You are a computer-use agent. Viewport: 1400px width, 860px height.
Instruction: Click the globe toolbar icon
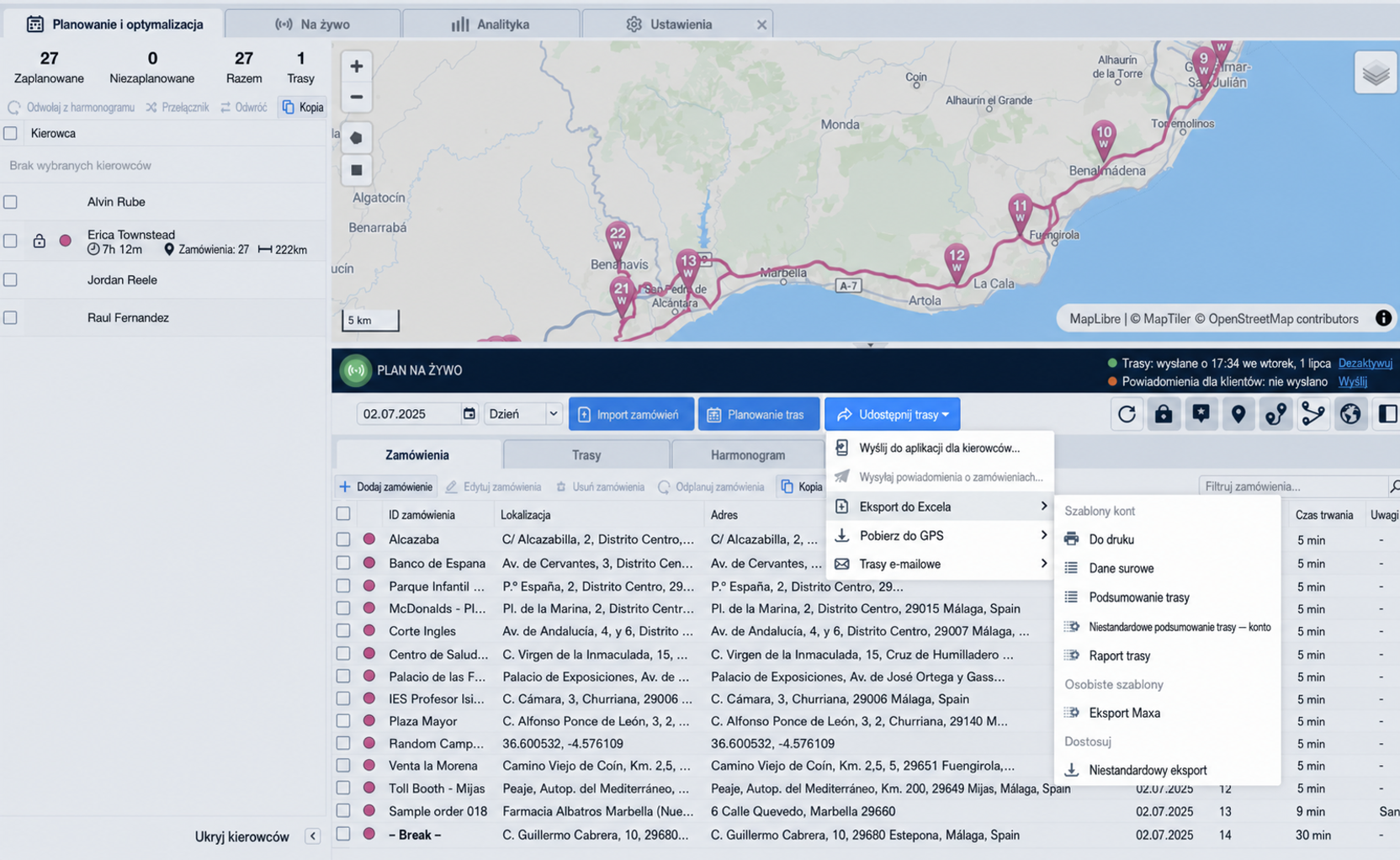click(1350, 414)
